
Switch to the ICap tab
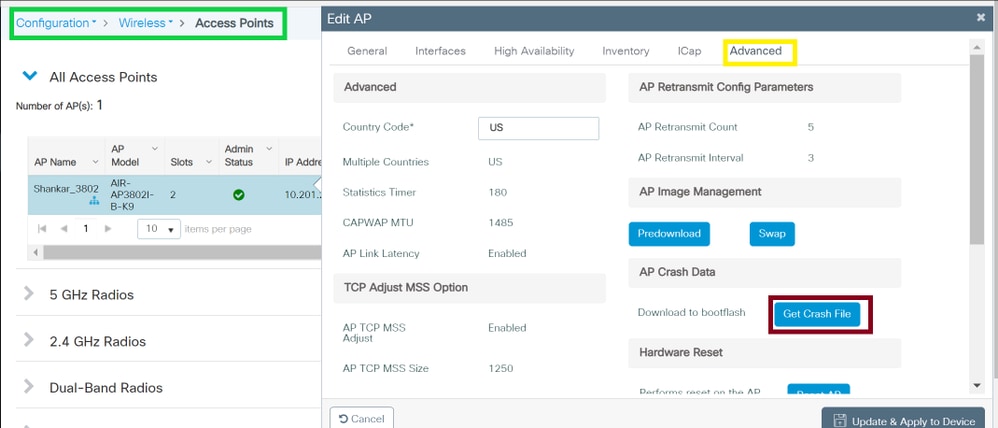pos(689,51)
